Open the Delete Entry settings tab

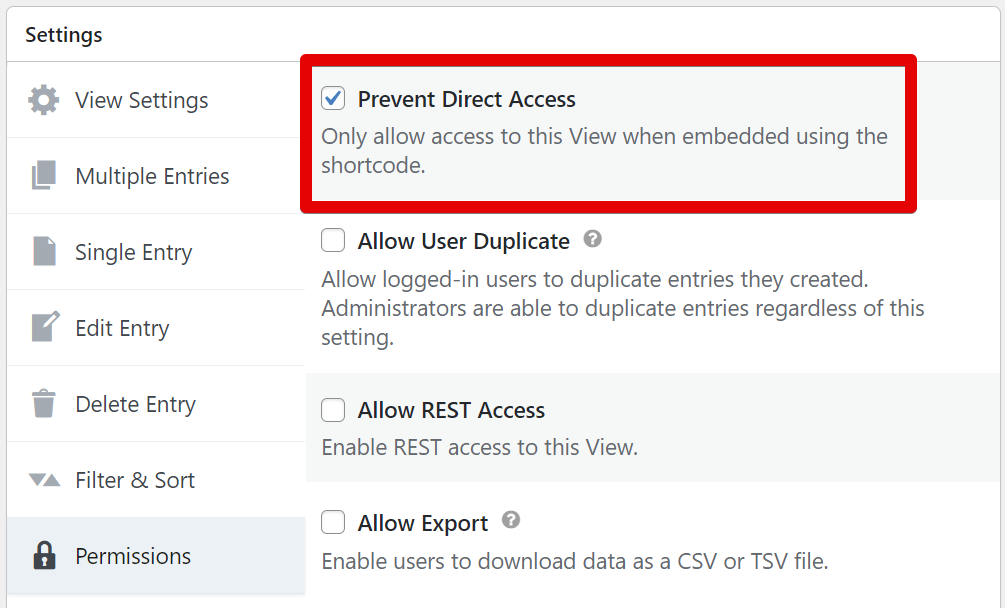pos(135,404)
